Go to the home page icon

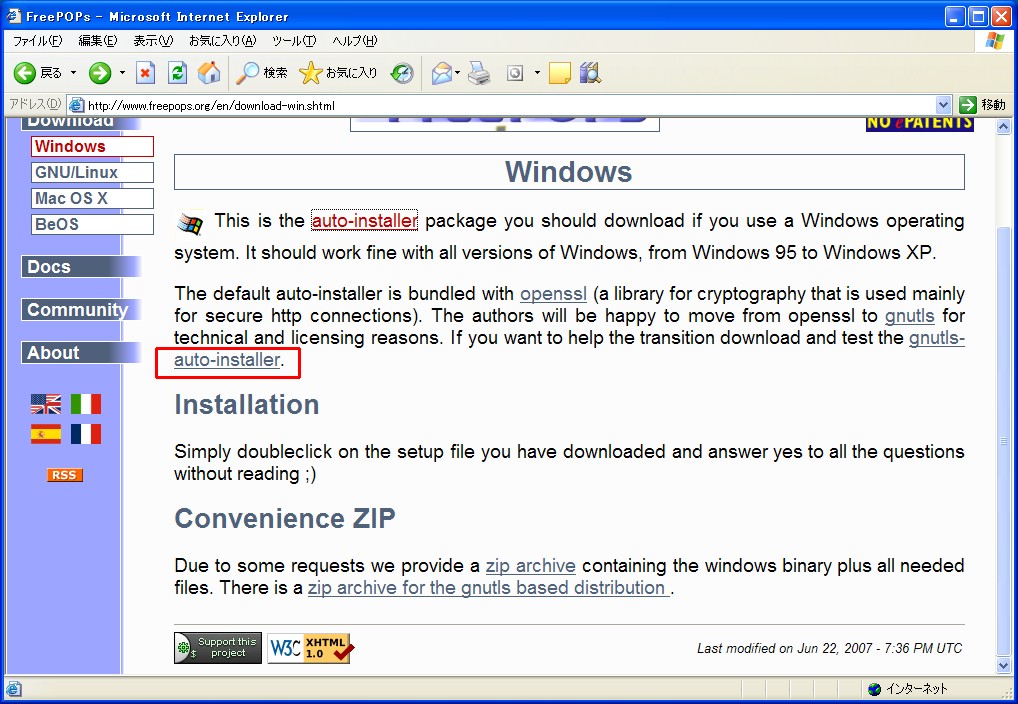(x=209, y=73)
